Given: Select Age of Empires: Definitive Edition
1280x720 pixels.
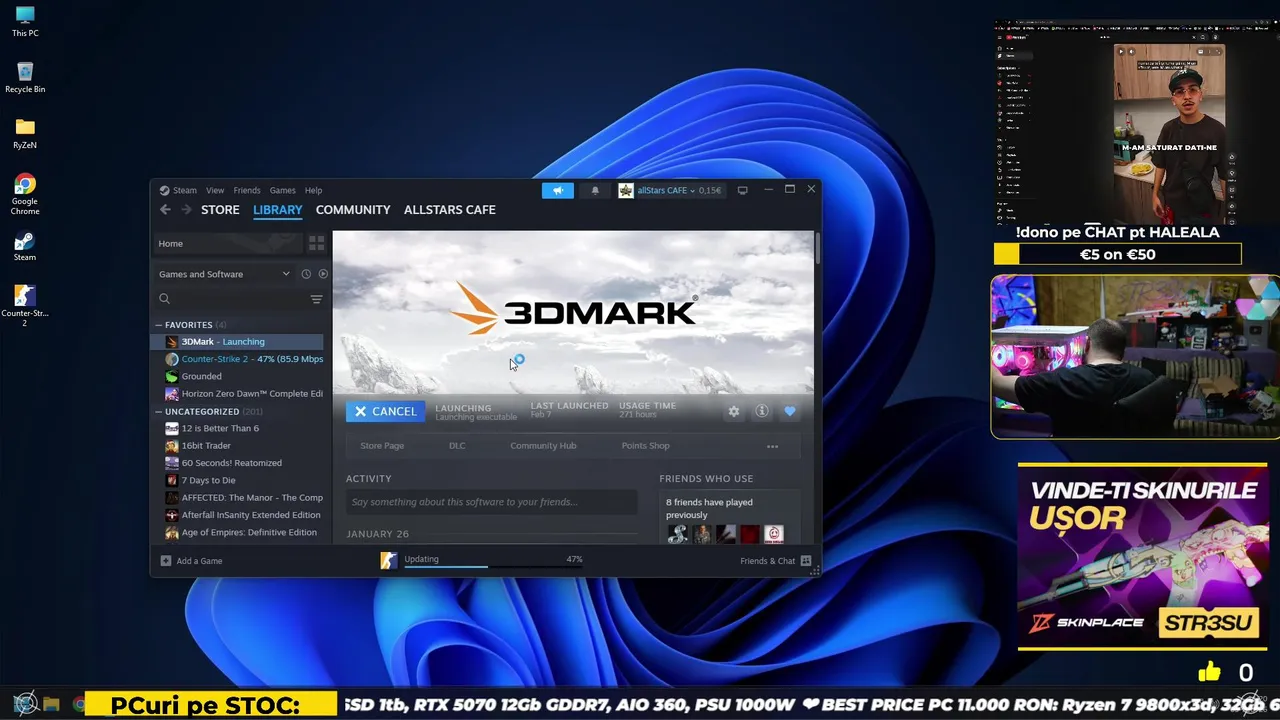Looking at the screenshot, I should point(237,533).
